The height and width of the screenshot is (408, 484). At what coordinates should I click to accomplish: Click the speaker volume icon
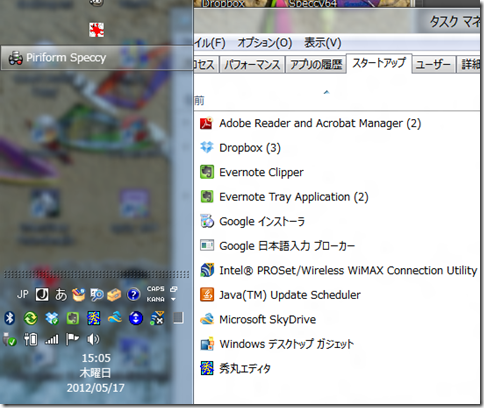point(93,339)
